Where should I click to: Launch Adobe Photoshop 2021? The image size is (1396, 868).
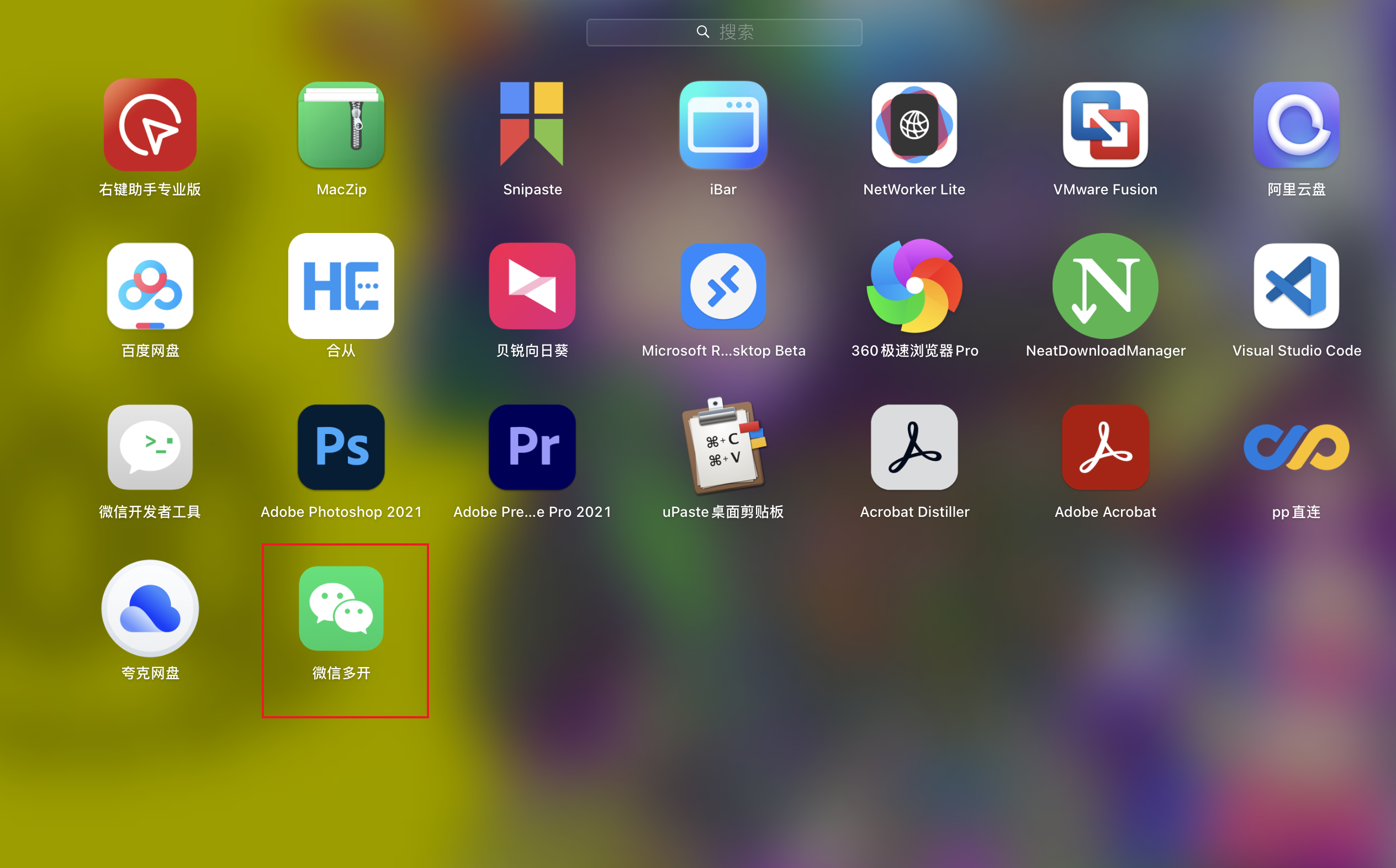click(341, 447)
